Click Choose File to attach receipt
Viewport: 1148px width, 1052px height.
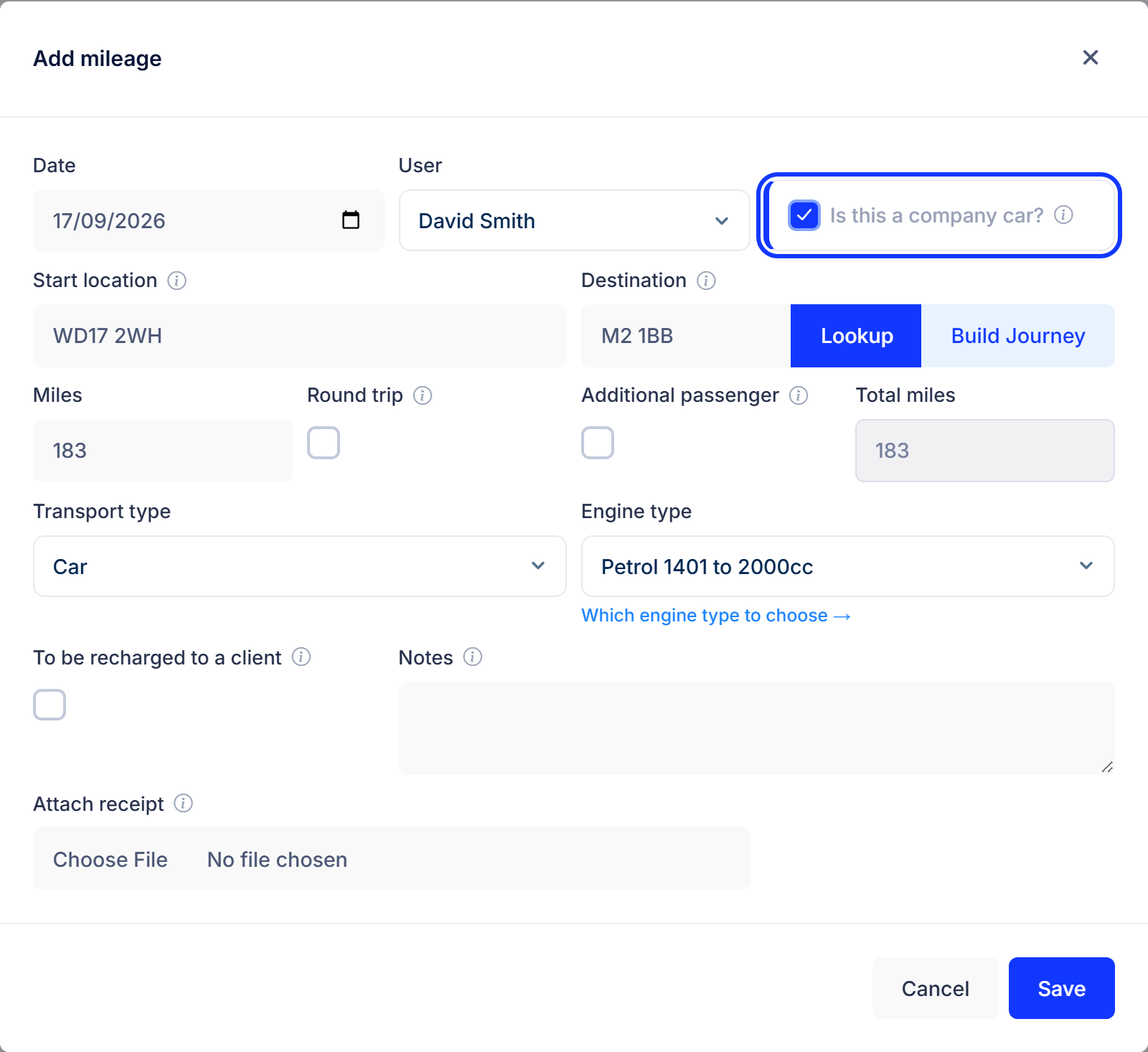click(110, 859)
